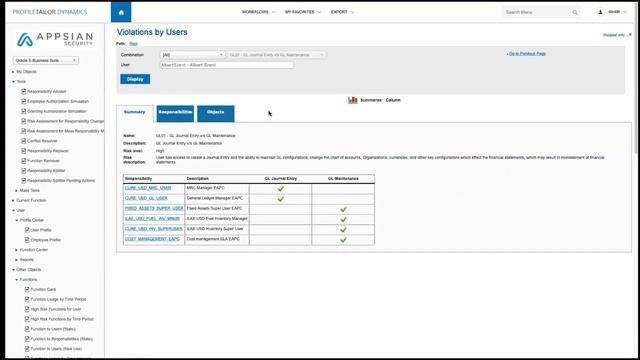This screenshot has width=640, height=360.
Task: Open the CURE_USD_INV_SUPERUSER responsibility link
Action: click(153, 229)
